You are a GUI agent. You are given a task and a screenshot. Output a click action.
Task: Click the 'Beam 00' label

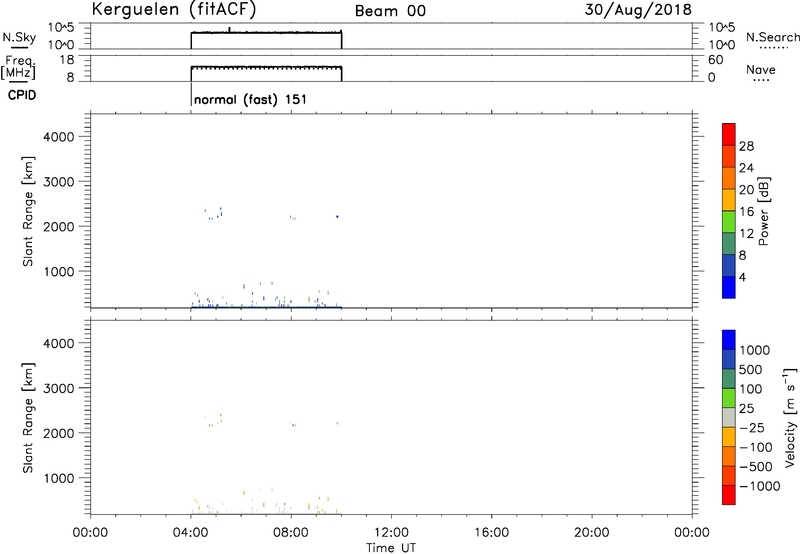pos(390,11)
